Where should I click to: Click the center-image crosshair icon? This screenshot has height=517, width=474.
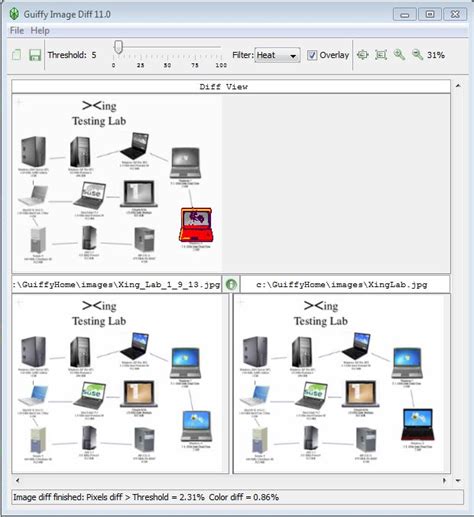coord(363,55)
